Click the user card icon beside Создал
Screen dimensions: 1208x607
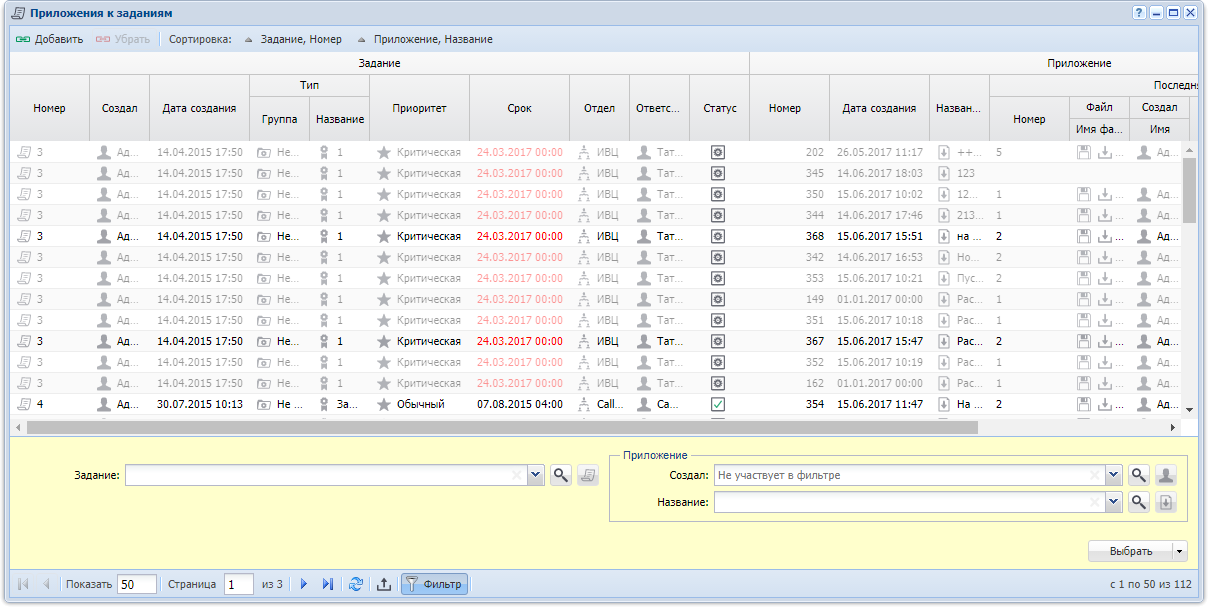click(1166, 476)
